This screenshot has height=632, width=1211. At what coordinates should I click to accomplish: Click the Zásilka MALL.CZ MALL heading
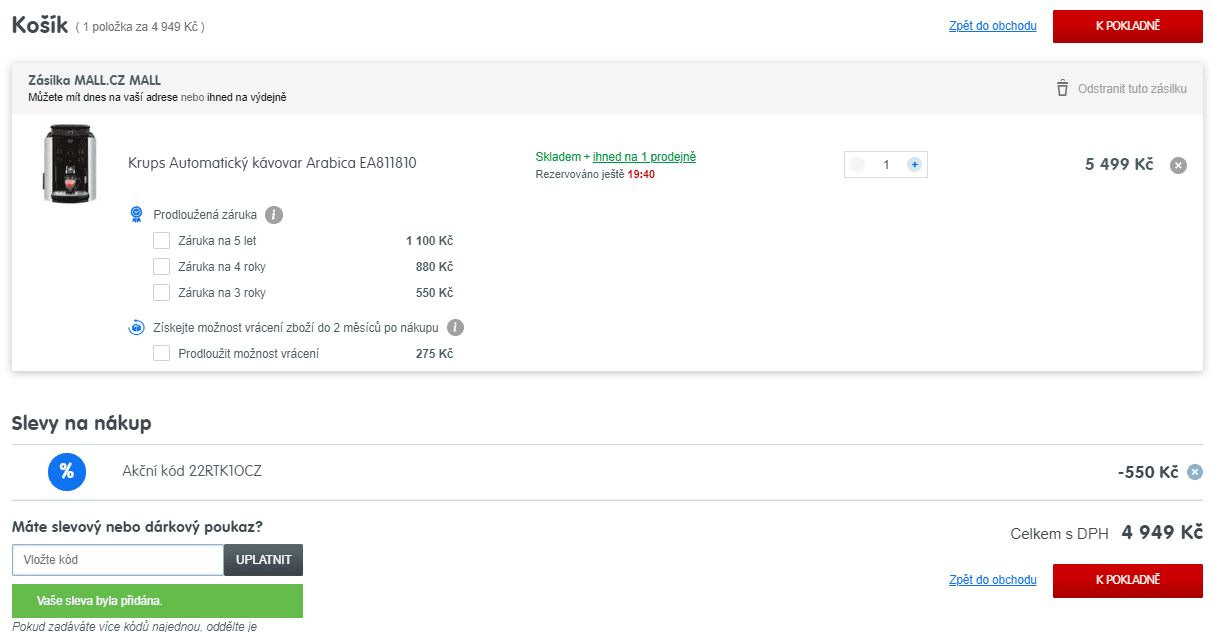click(94, 80)
